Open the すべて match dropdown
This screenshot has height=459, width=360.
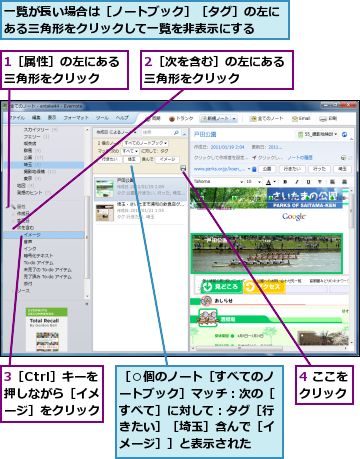[130, 151]
